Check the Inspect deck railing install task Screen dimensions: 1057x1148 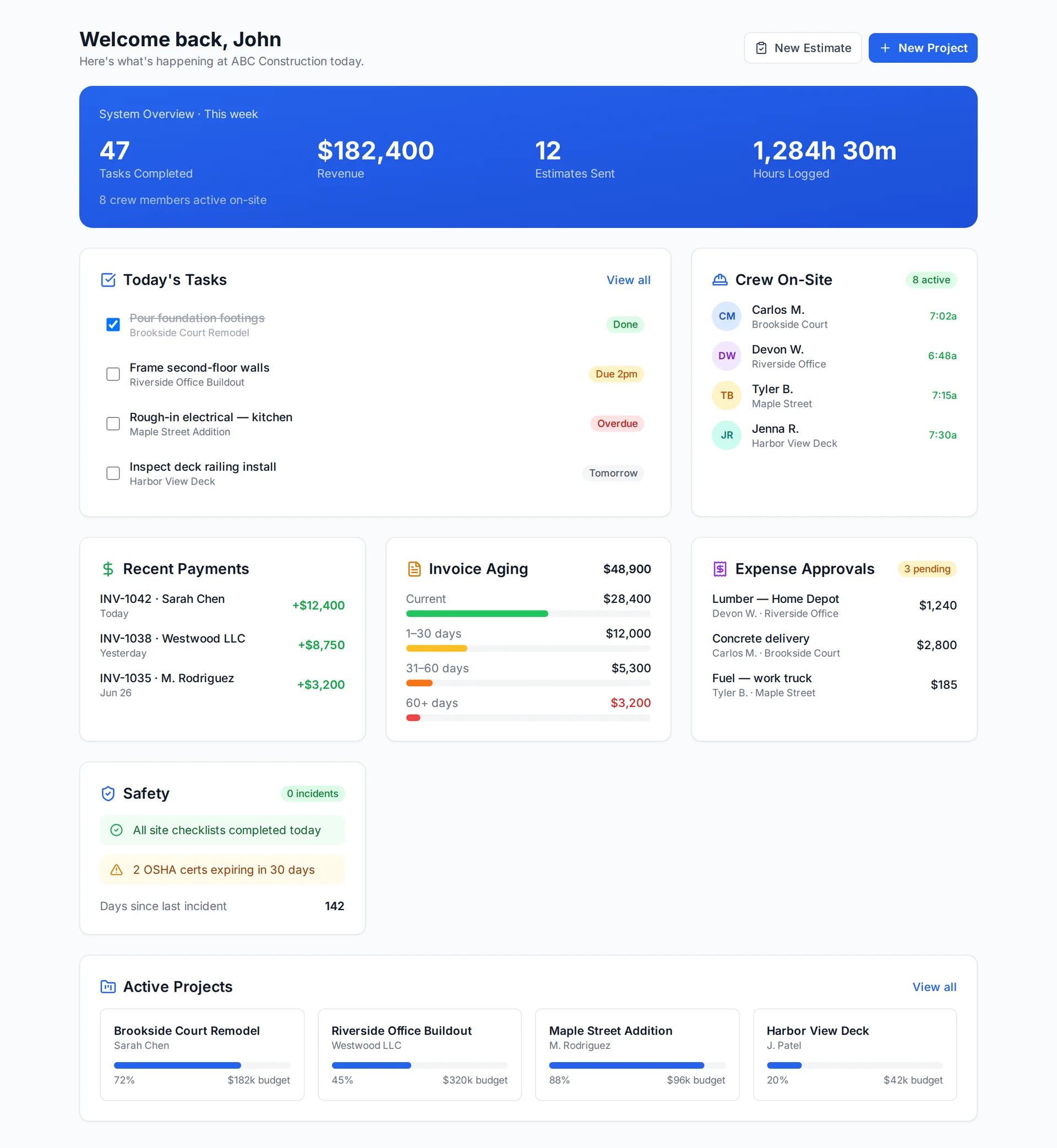pos(113,473)
